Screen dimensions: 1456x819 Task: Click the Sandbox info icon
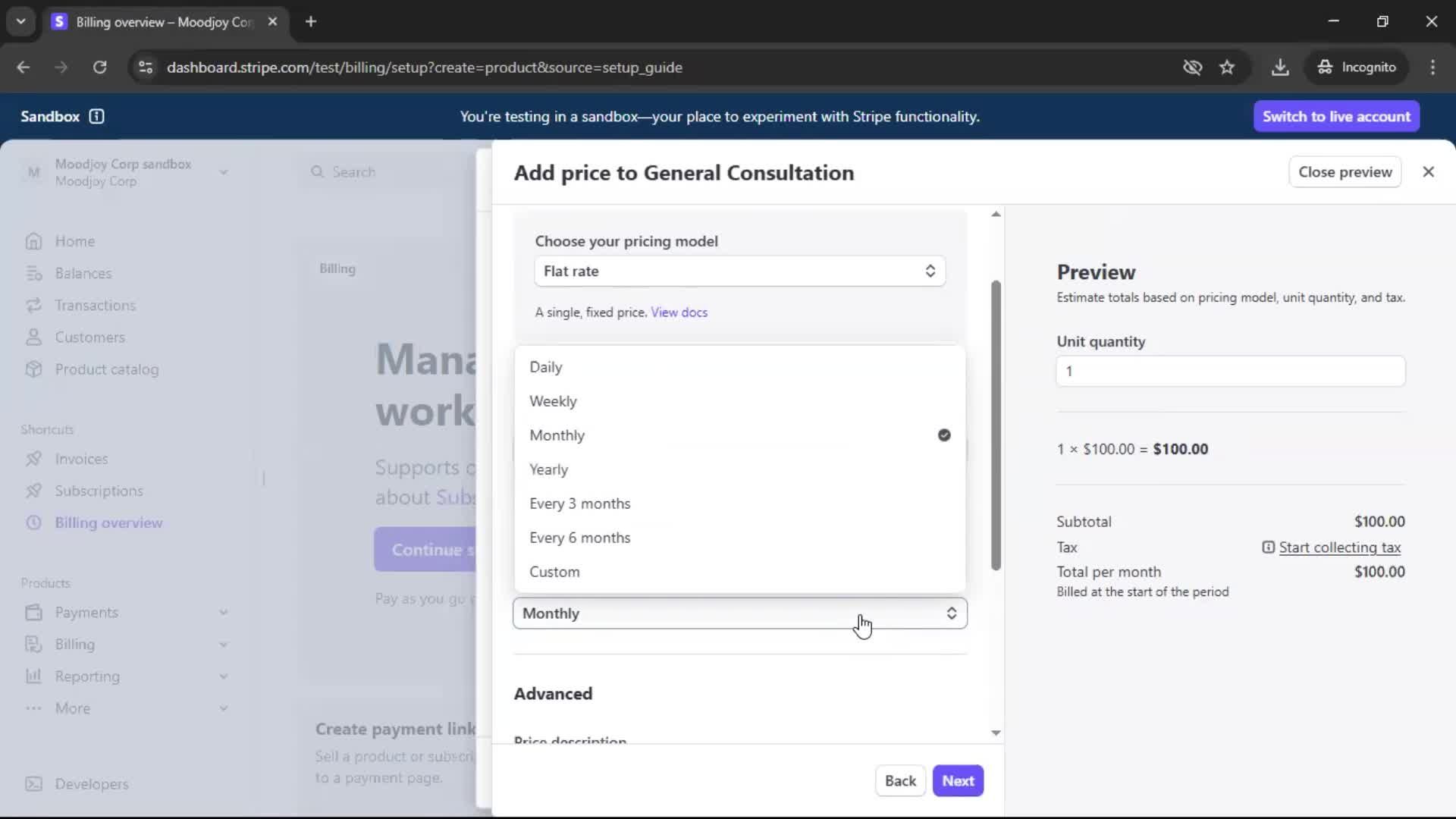pyautogui.click(x=96, y=116)
